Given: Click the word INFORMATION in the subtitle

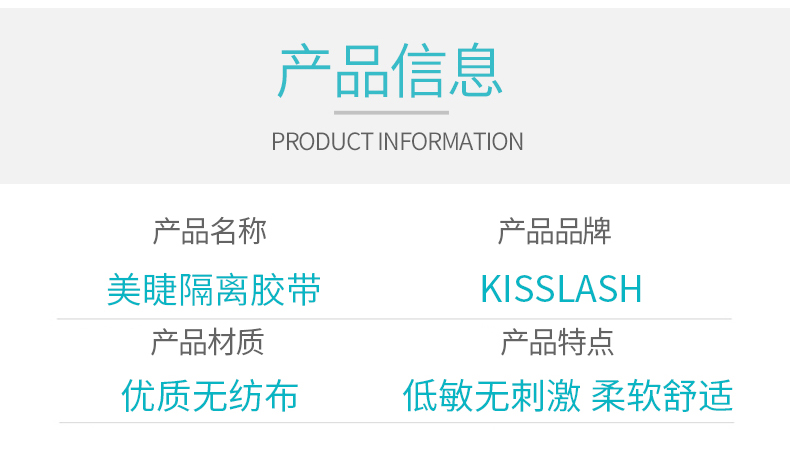Looking at the screenshot, I should [450, 142].
